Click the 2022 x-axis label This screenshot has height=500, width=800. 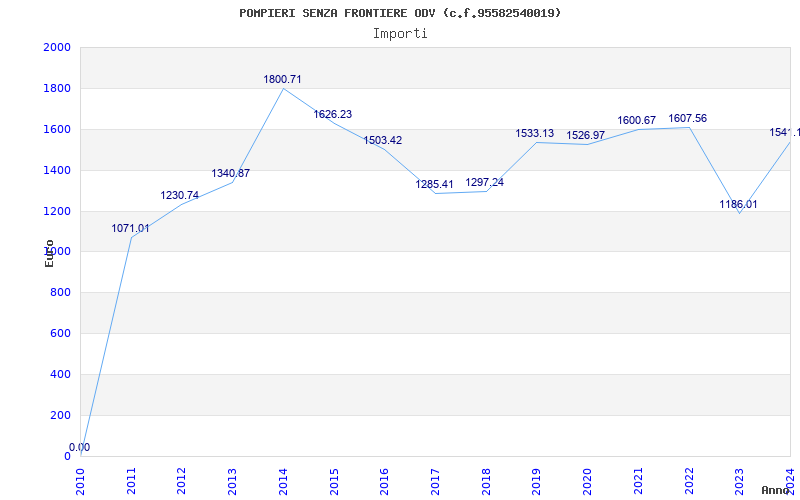(689, 481)
